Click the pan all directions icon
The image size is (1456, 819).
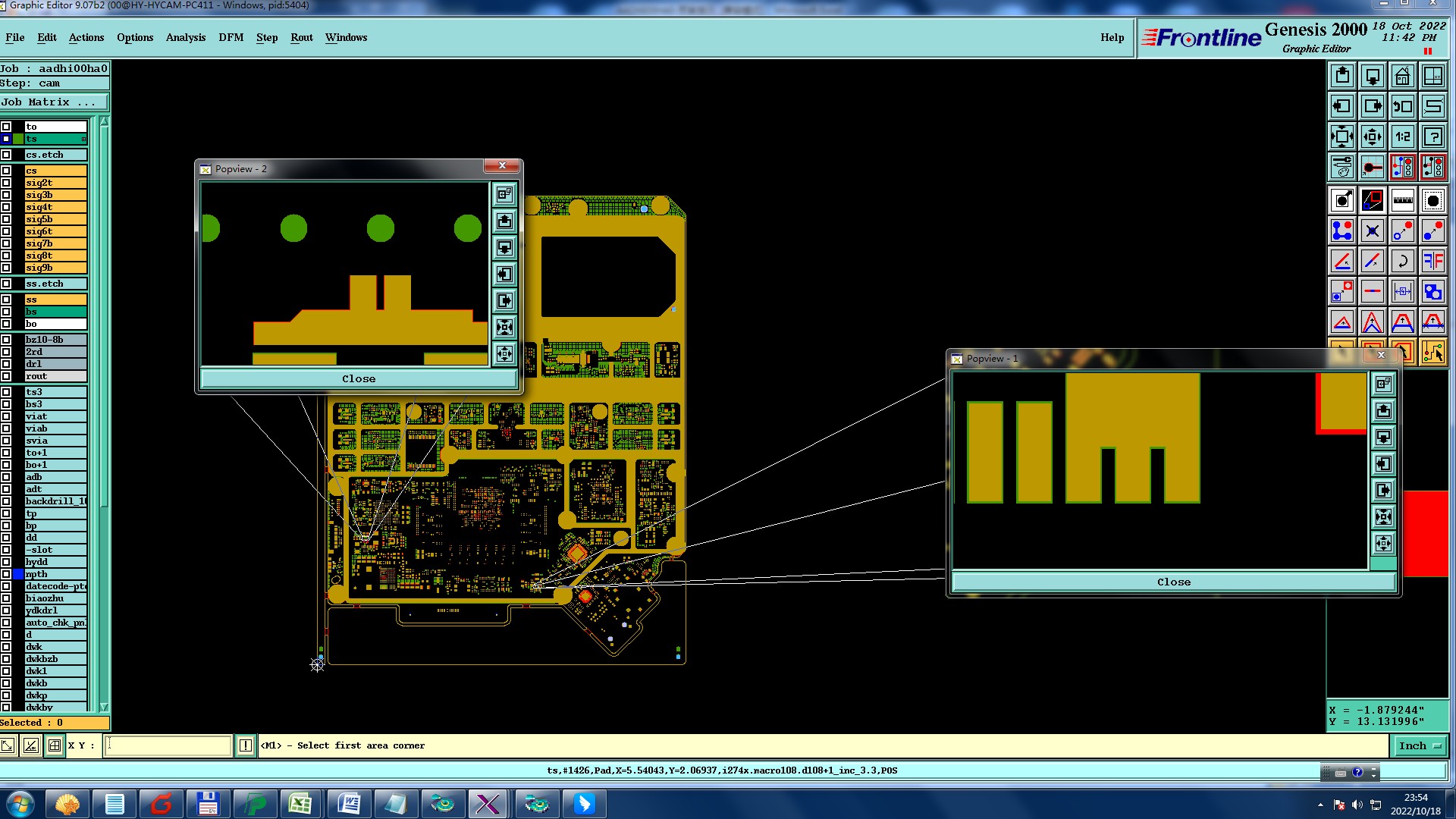1372,137
